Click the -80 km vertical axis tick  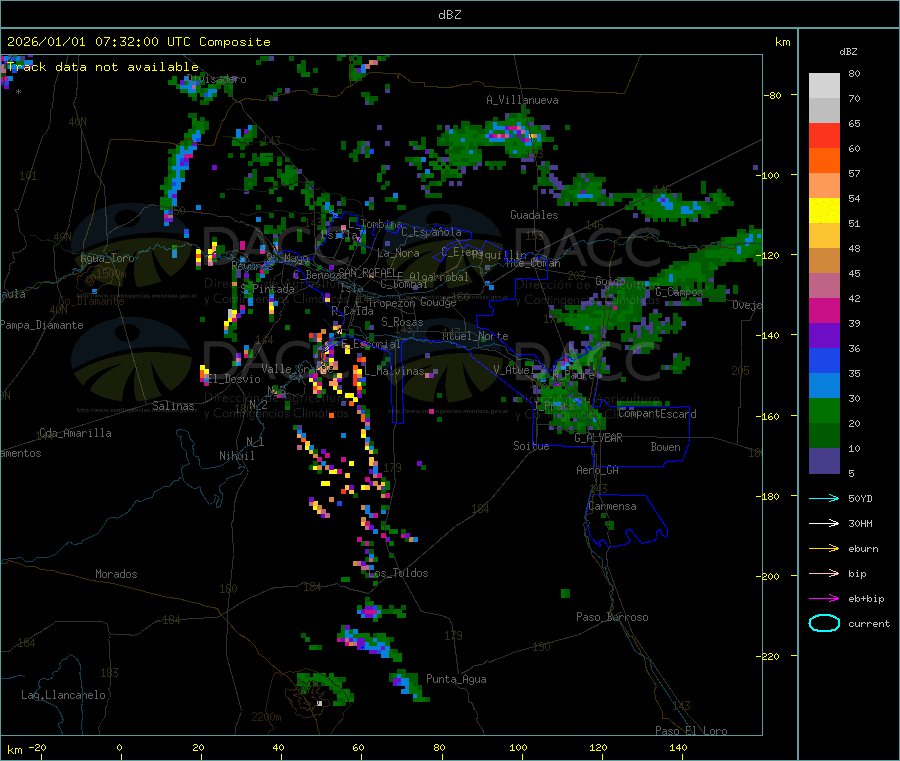[x=773, y=95]
